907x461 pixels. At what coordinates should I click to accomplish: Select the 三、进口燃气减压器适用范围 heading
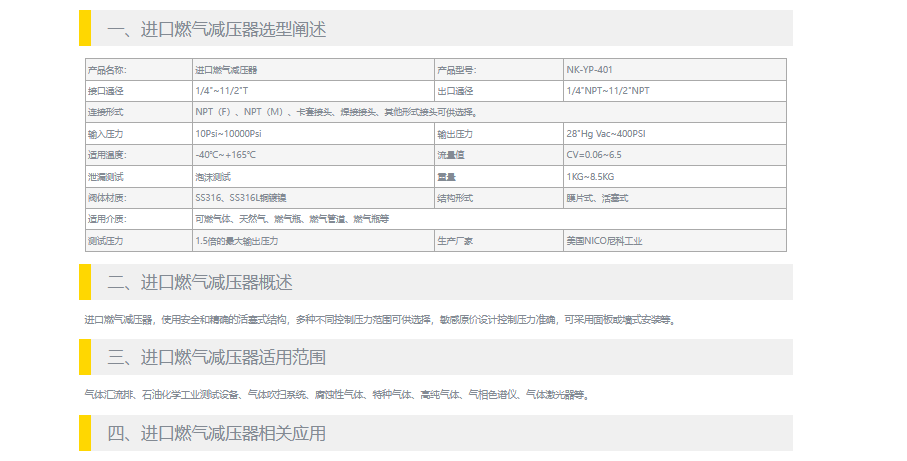pos(217,358)
